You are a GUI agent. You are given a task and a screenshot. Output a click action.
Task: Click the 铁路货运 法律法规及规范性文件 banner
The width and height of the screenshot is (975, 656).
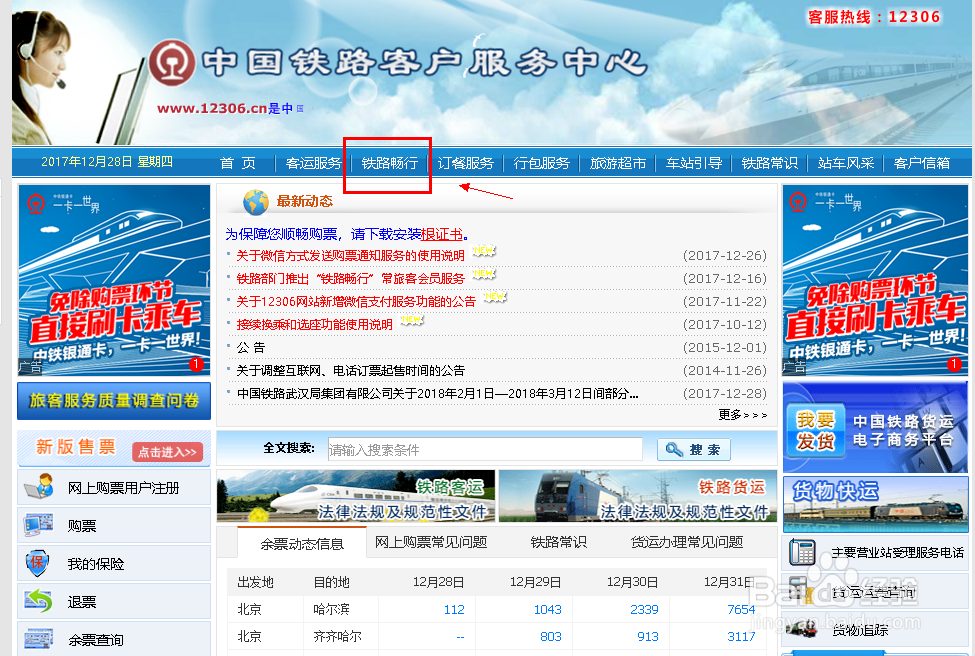(637, 496)
